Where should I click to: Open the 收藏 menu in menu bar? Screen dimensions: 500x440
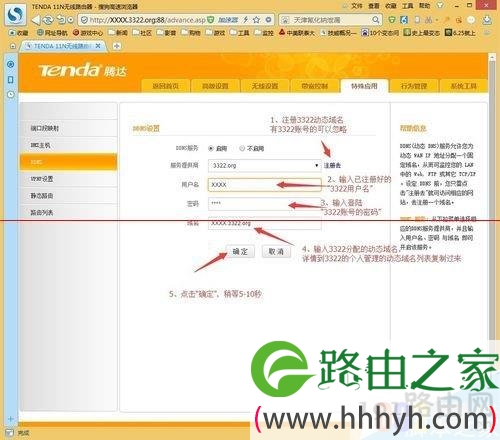pos(391,6)
